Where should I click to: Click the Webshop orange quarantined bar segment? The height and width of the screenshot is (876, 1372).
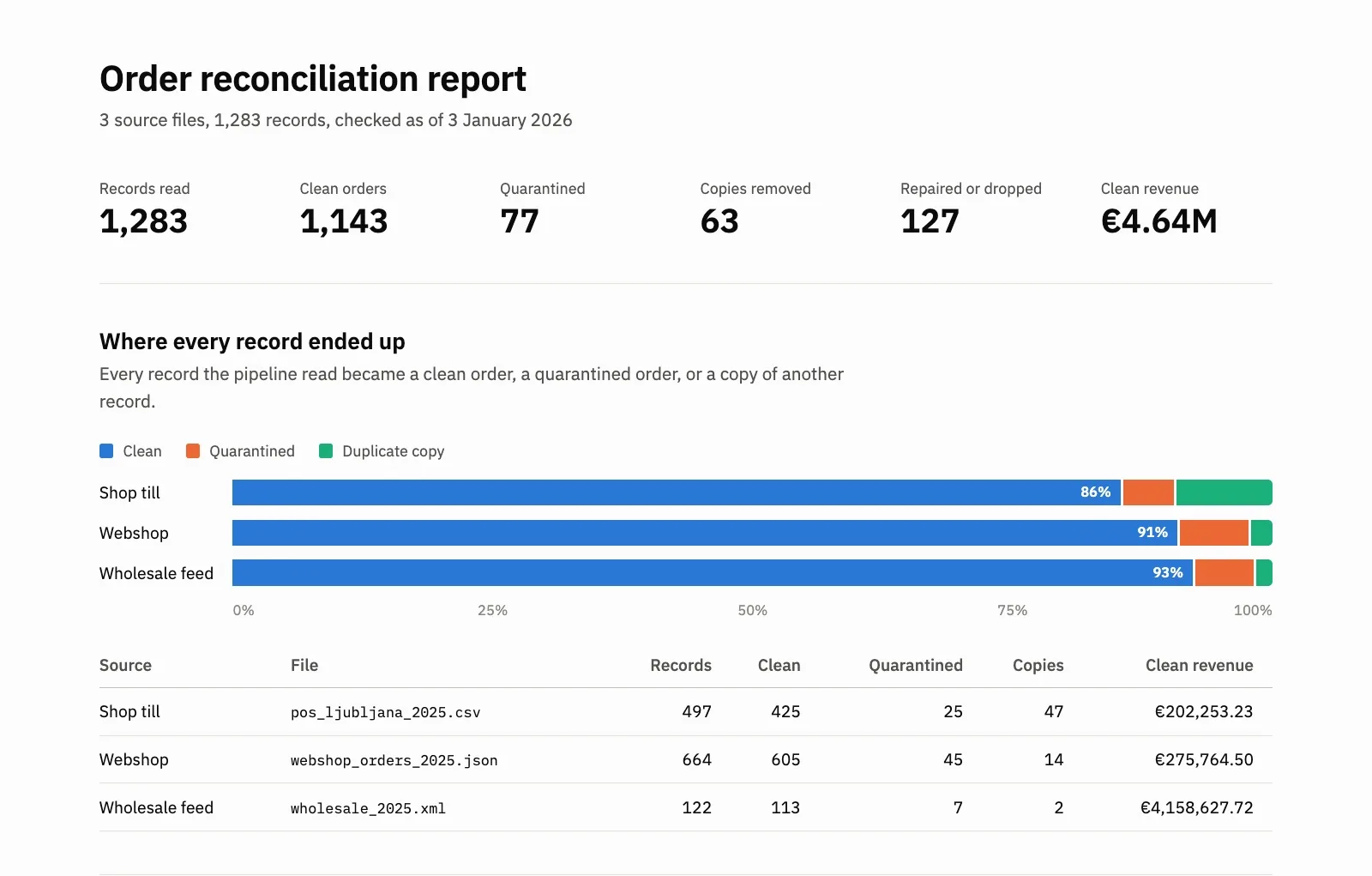[1214, 533]
